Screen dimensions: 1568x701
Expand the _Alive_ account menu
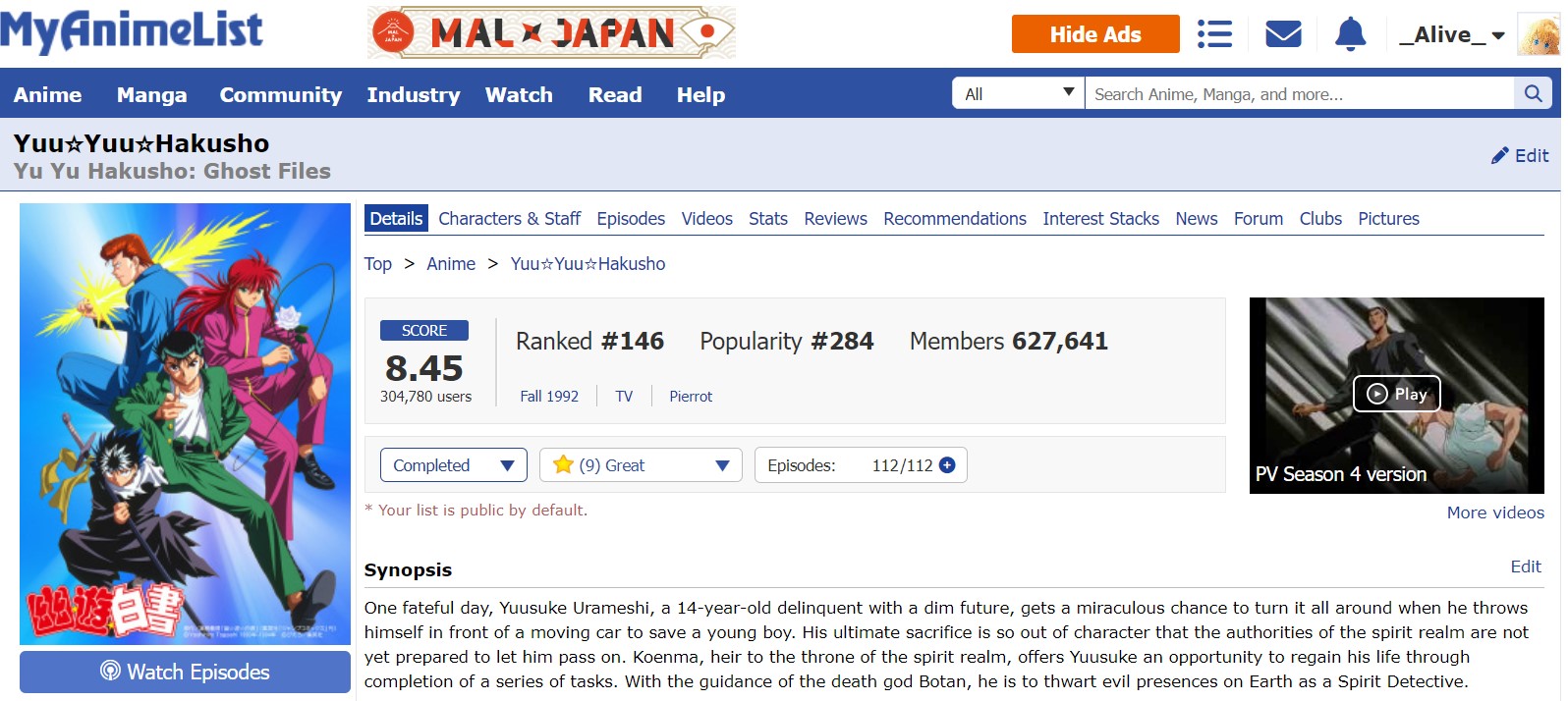(1452, 35)
